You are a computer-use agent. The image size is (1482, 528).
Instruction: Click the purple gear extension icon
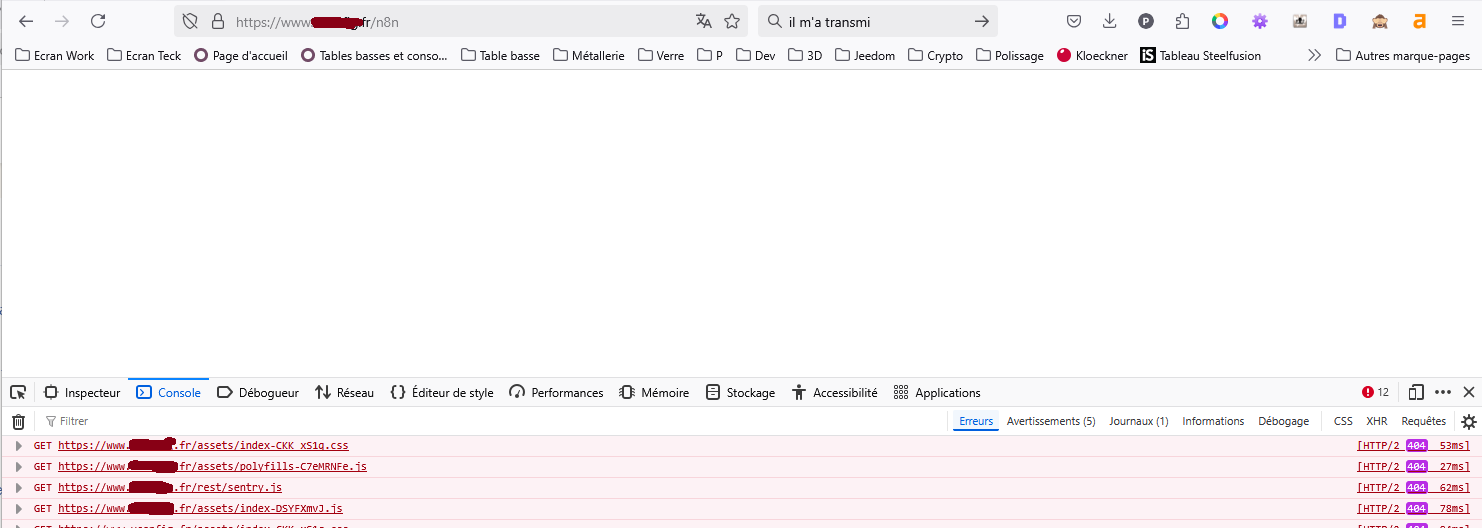1260,21
